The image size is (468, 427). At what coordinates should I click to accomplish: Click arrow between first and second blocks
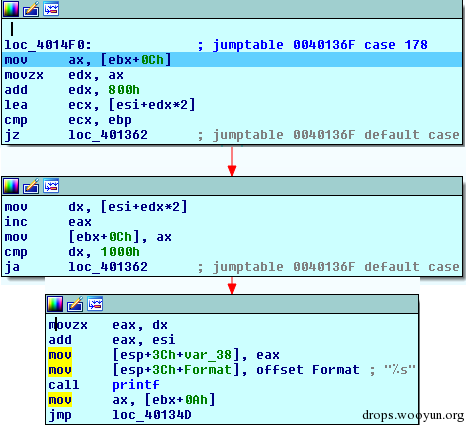(232, 162)
